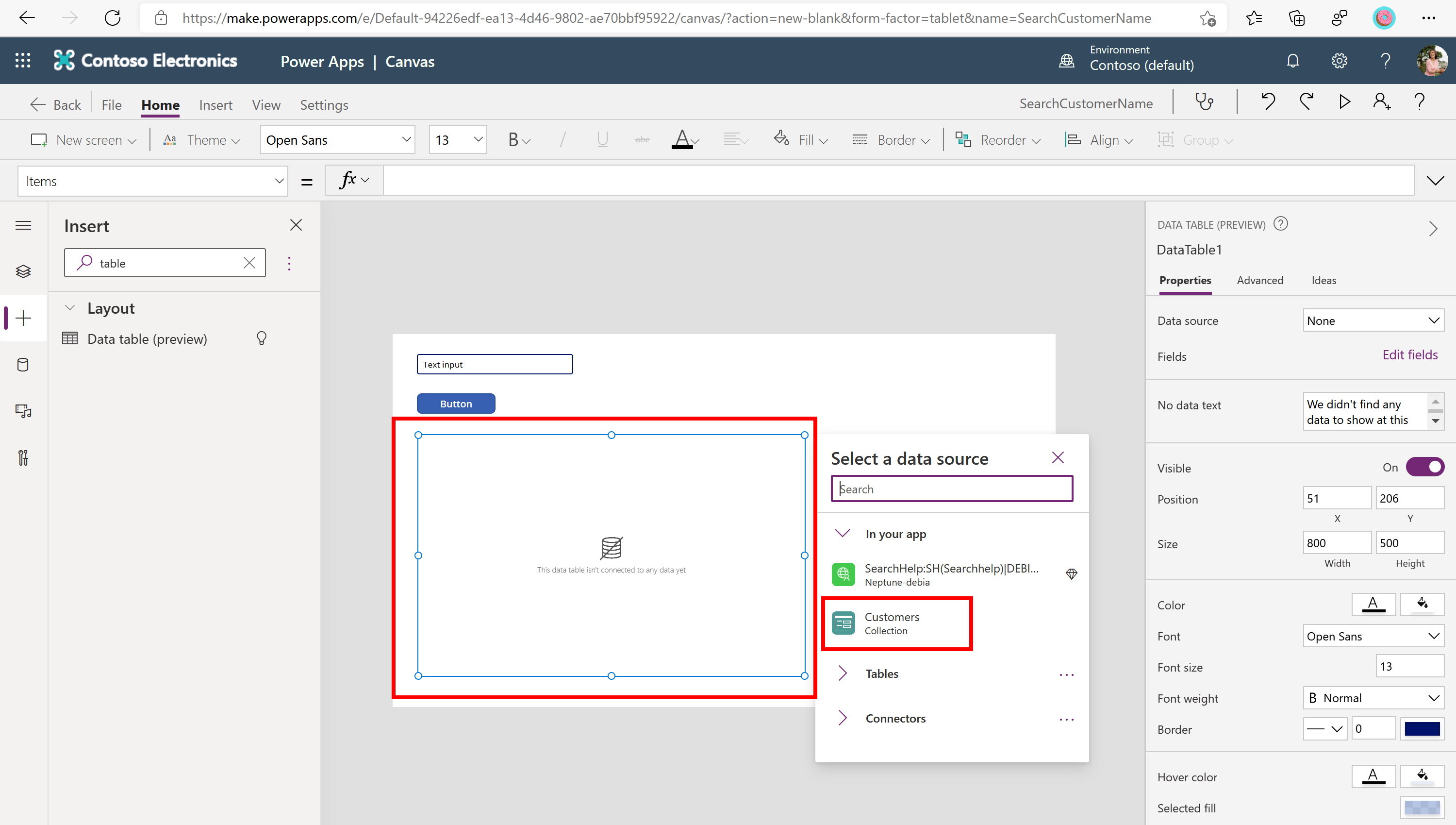Viewport: 1456px width, 825px height.
Task: Click the Edit fields link
Action: pos(1409,355)
